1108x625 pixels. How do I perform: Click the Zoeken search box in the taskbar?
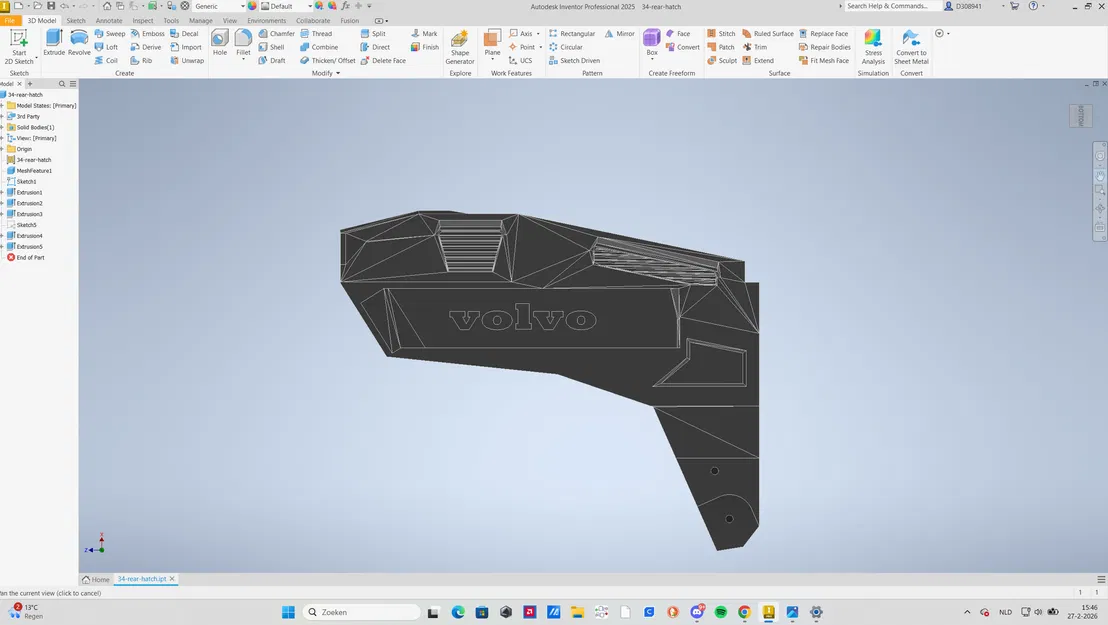coord(360,611)
